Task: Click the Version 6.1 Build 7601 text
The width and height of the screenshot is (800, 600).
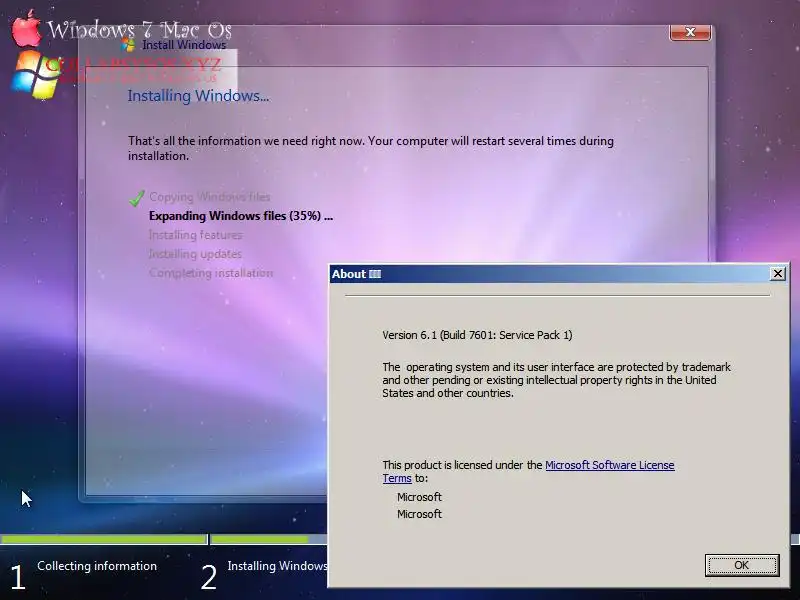Action: pos(477,335)
